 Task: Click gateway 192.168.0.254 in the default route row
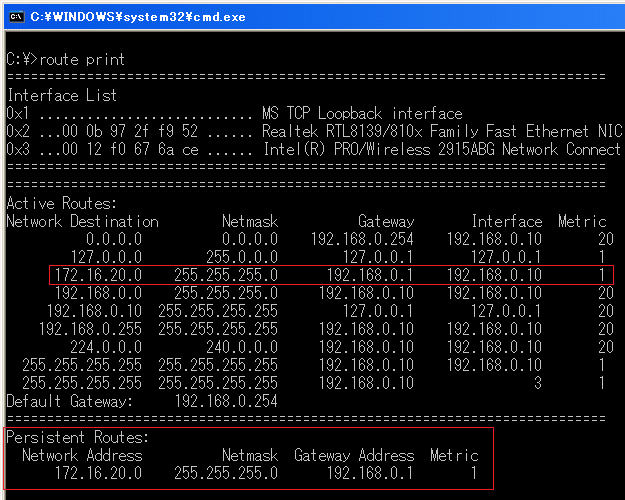[362, 239]
